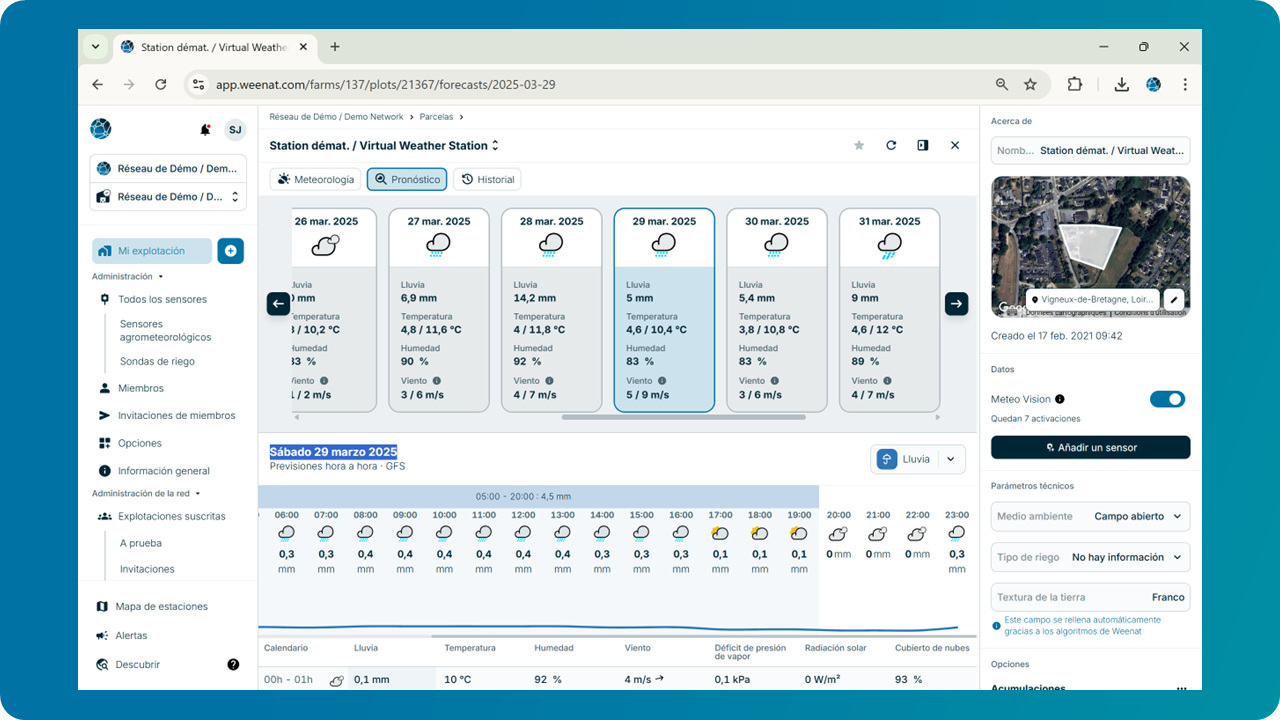Toggle the side panel layout icon
Screen dimensions: 1280x720
923,146
